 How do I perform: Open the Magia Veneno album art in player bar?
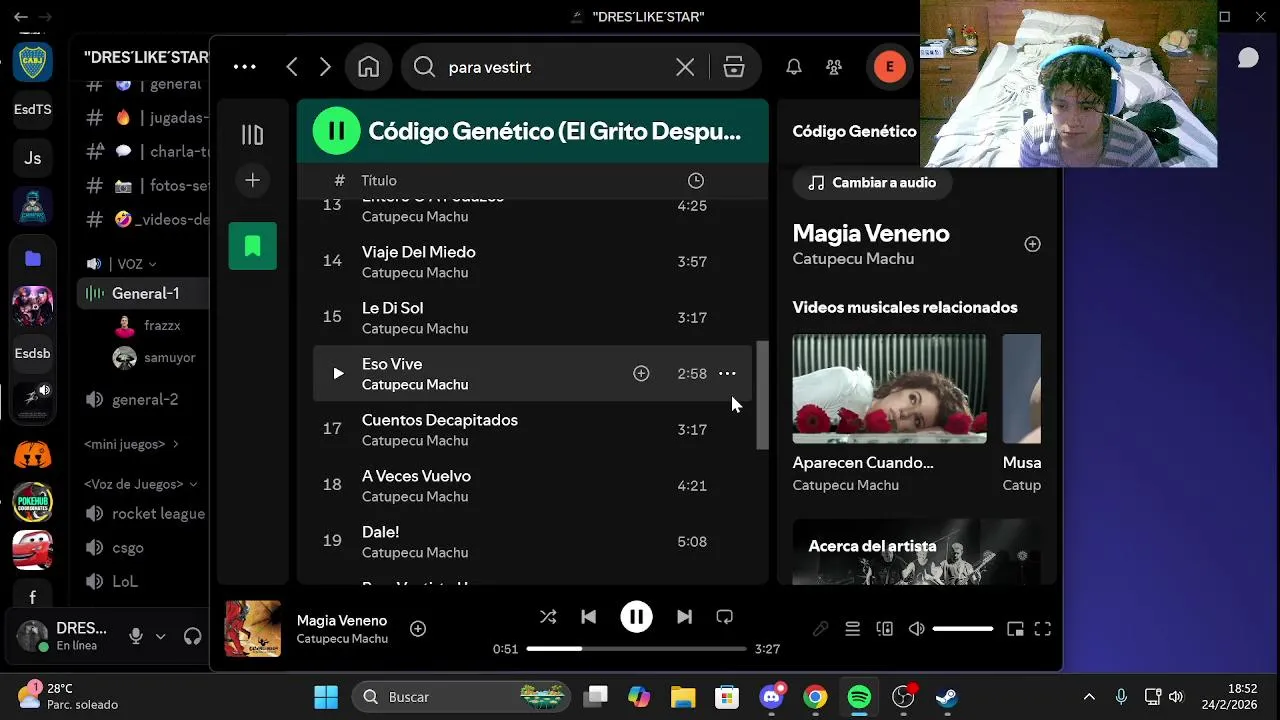pyautogui.click(x=253, y=628)
